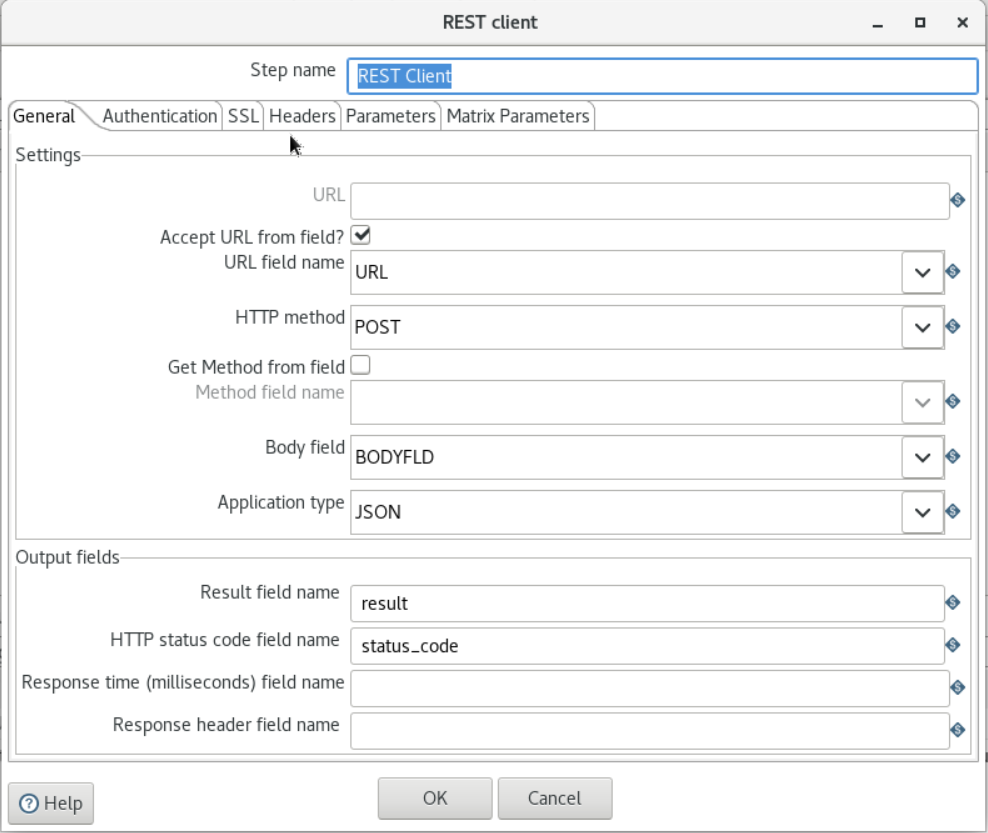This screenshot has width=988, height=833.
Task: Toggle the Accept URL from field checkbox
Action: (360, 235)
